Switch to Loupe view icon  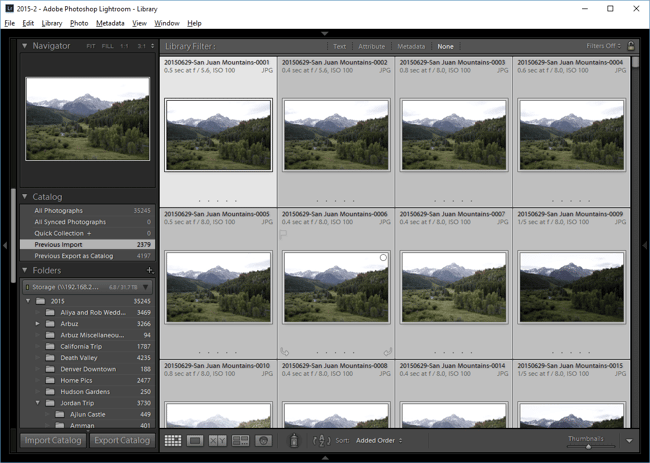(195, 440)
